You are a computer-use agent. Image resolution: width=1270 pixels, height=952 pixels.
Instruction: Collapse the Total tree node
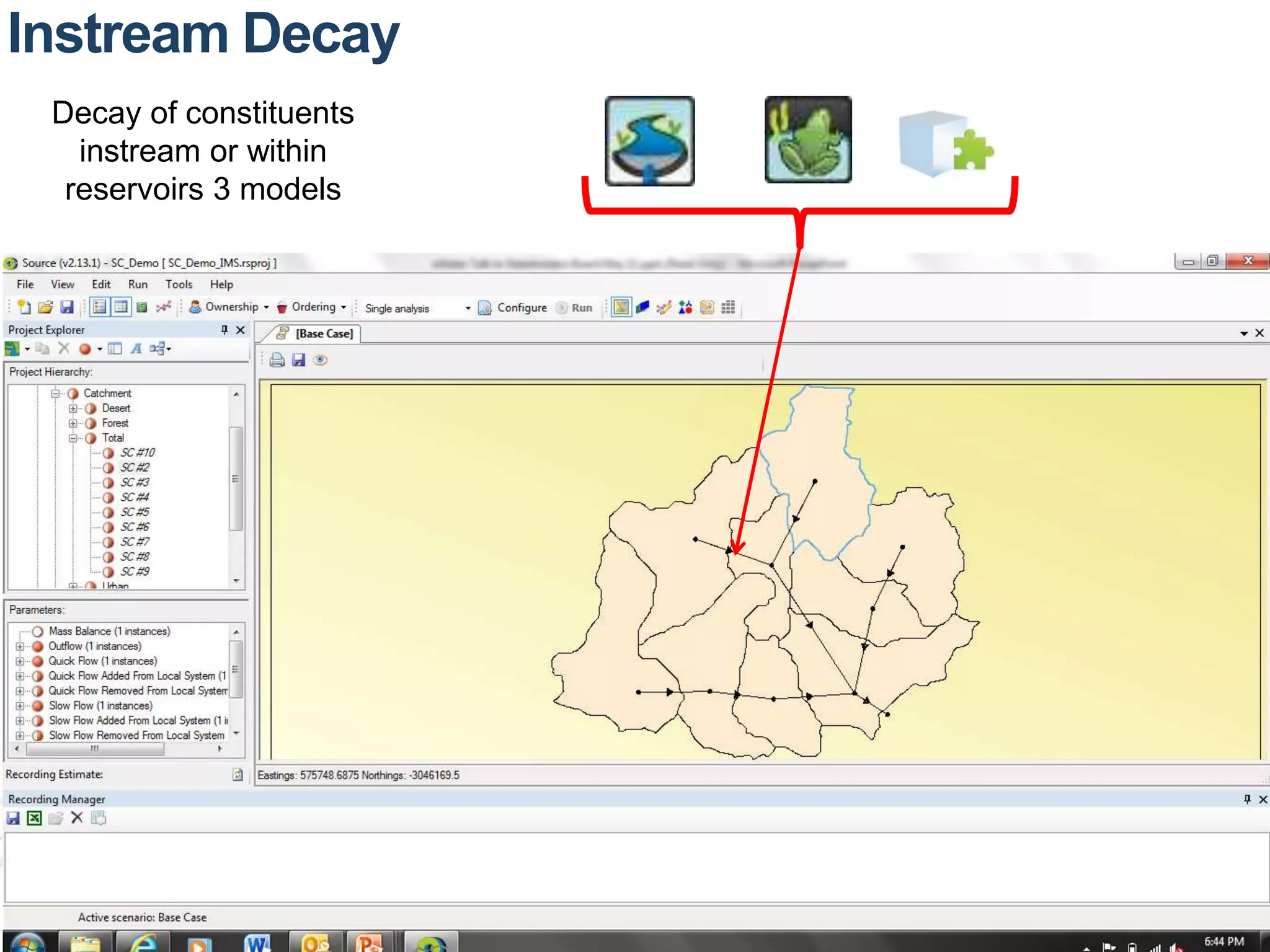[x=73, y=438]
